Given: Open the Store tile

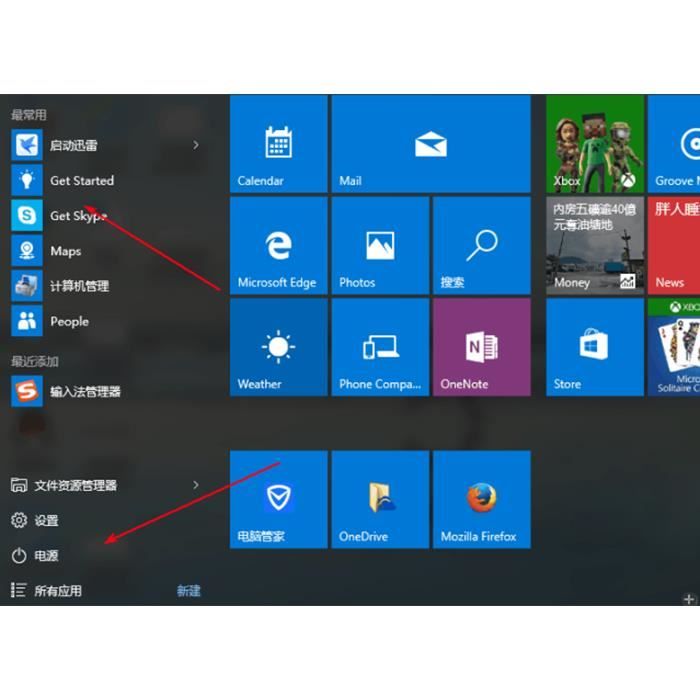Looking at the screenshot, I should (x=594, y=347).
